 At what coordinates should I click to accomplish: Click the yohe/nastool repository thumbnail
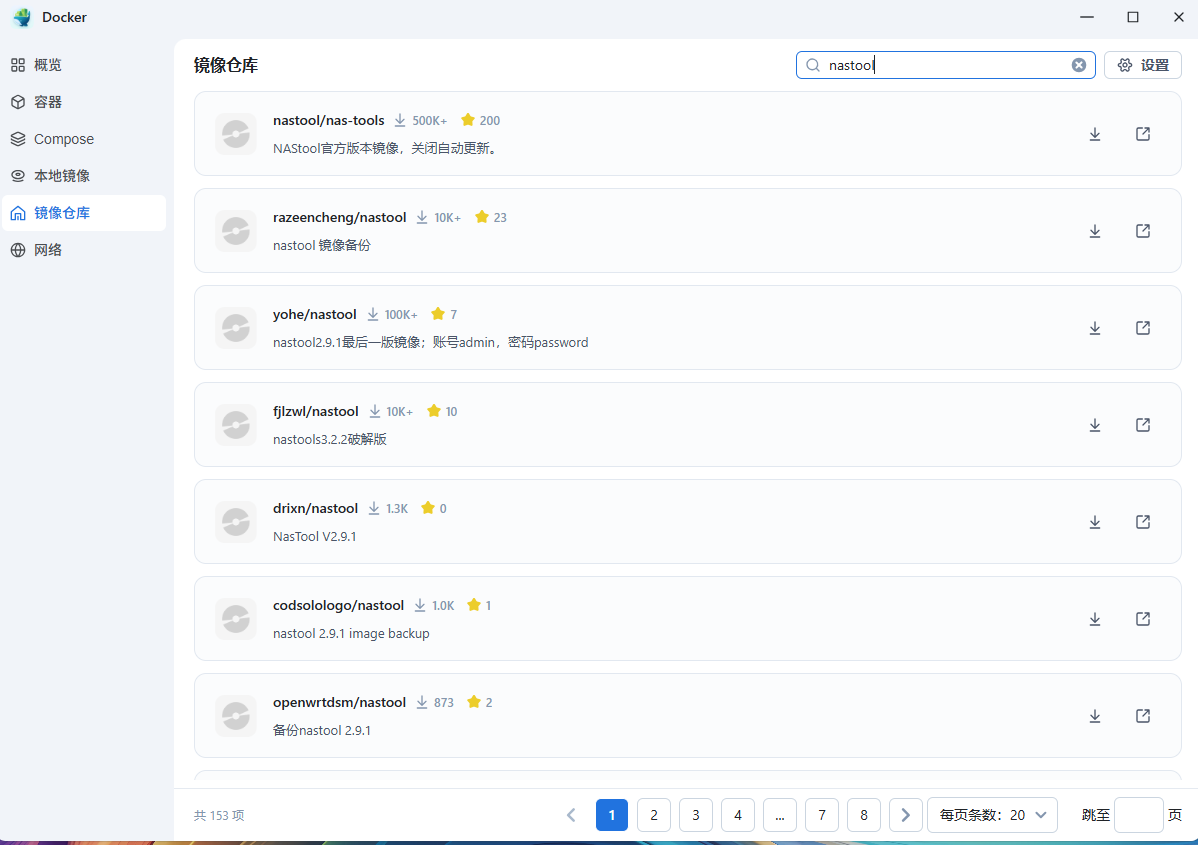(x=235, y=329)
